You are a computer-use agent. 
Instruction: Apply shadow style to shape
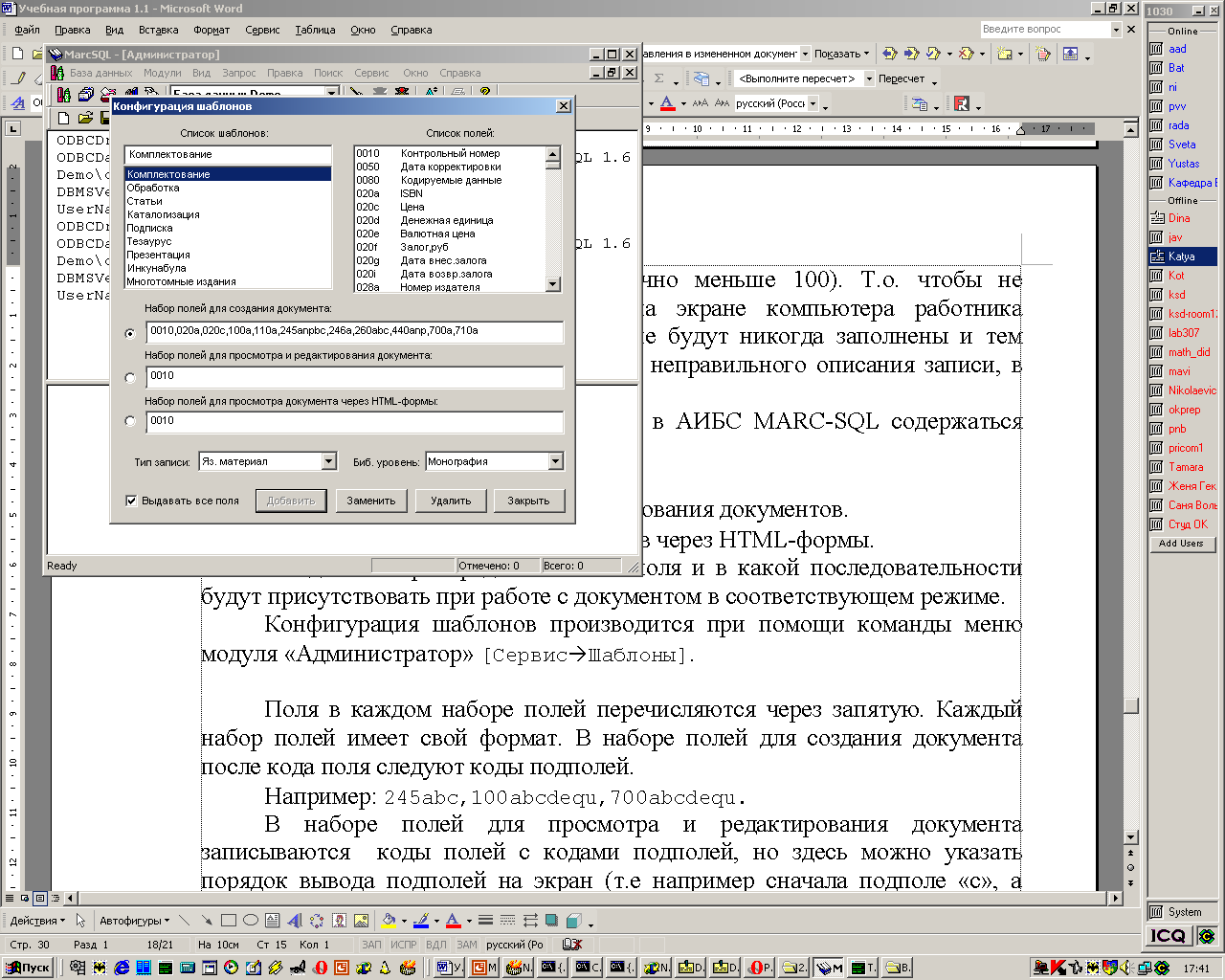tap(551, 921)
